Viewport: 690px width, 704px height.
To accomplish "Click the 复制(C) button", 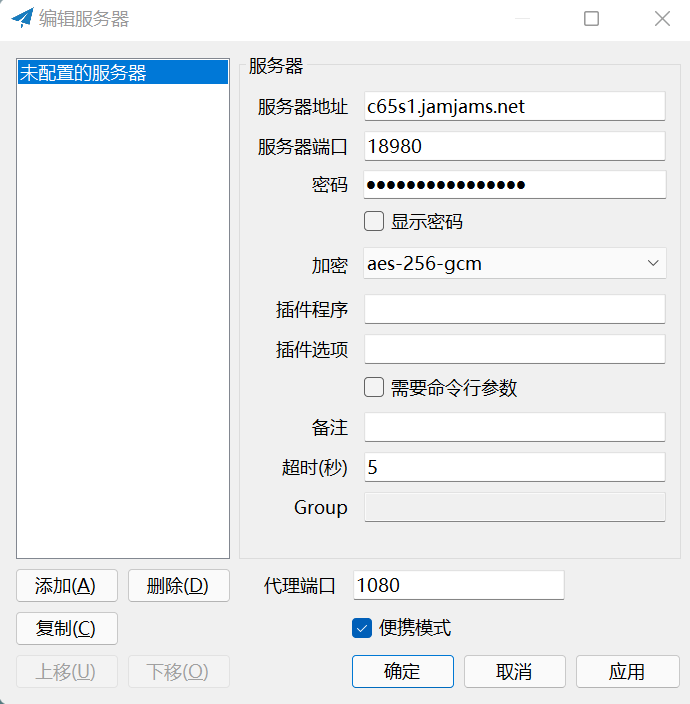I will tap(67, 628).
